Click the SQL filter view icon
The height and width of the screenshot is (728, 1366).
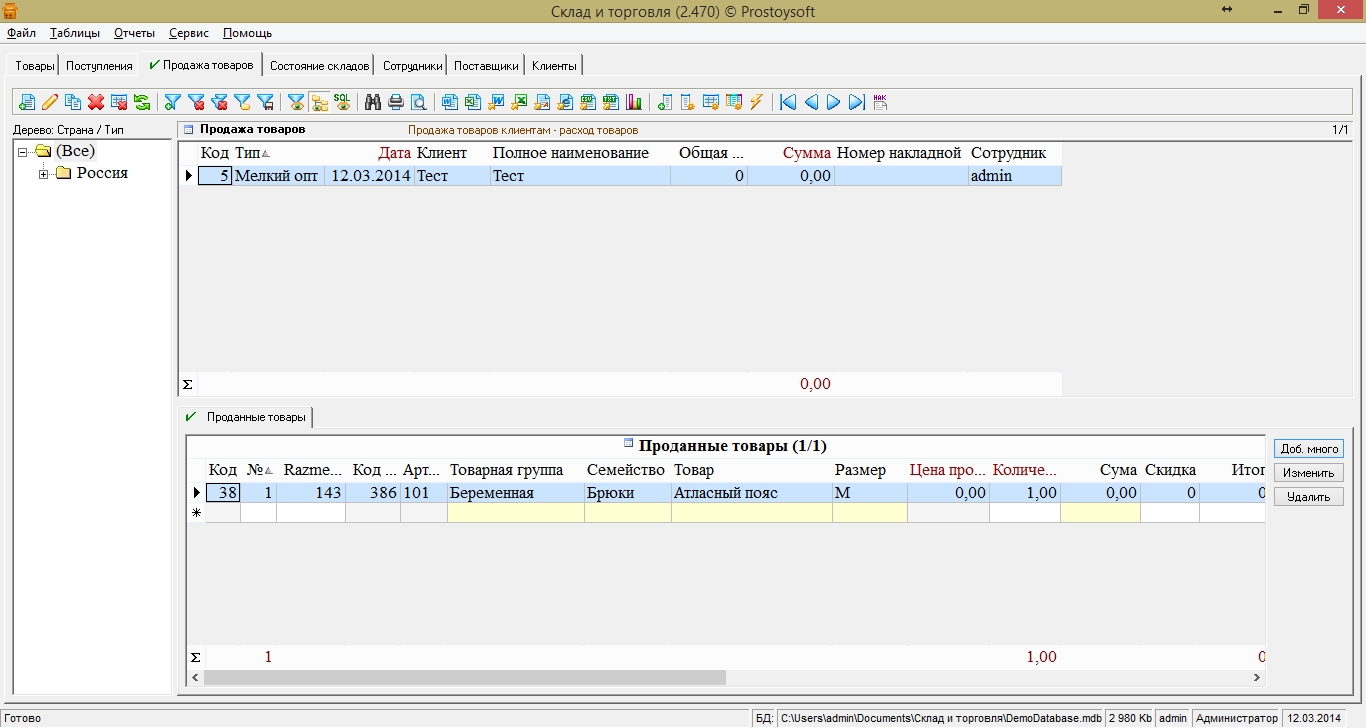pos(342,102)
